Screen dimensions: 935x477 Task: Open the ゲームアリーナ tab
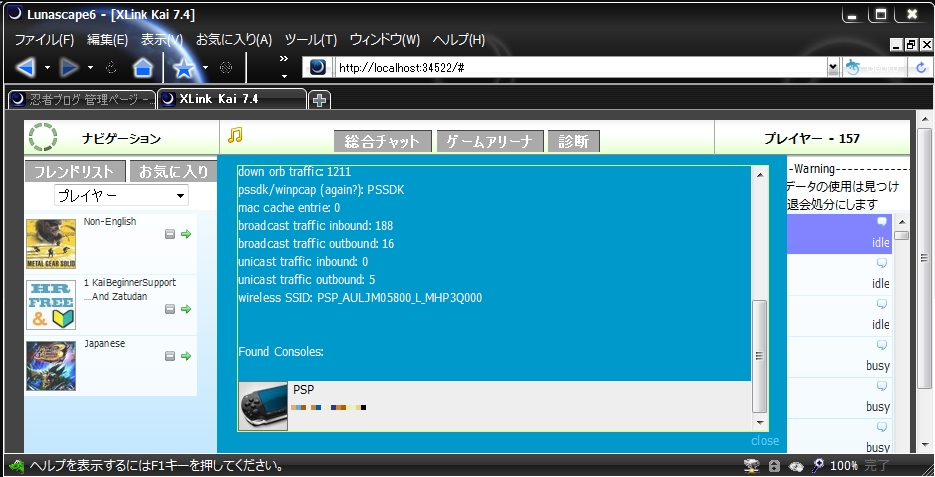[x=490, y=141]
